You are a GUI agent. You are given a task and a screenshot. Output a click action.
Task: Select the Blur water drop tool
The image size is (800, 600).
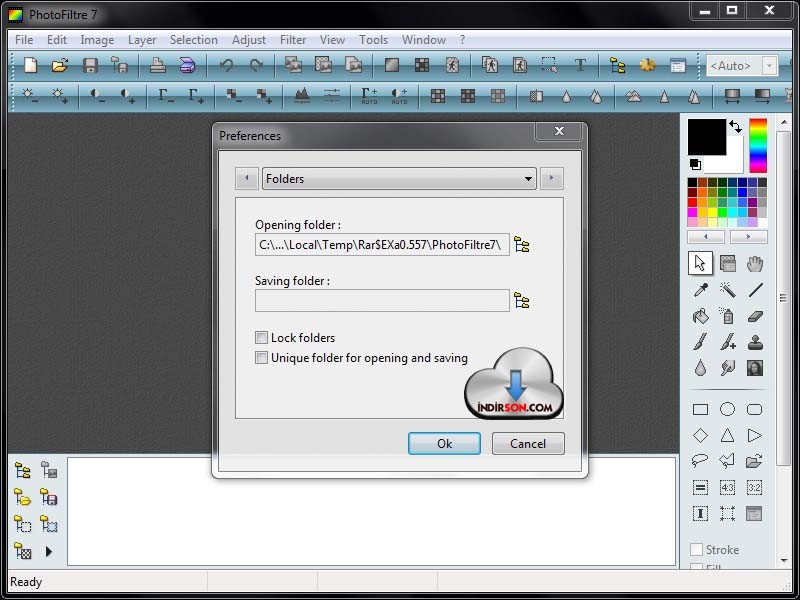coord(701,367)
